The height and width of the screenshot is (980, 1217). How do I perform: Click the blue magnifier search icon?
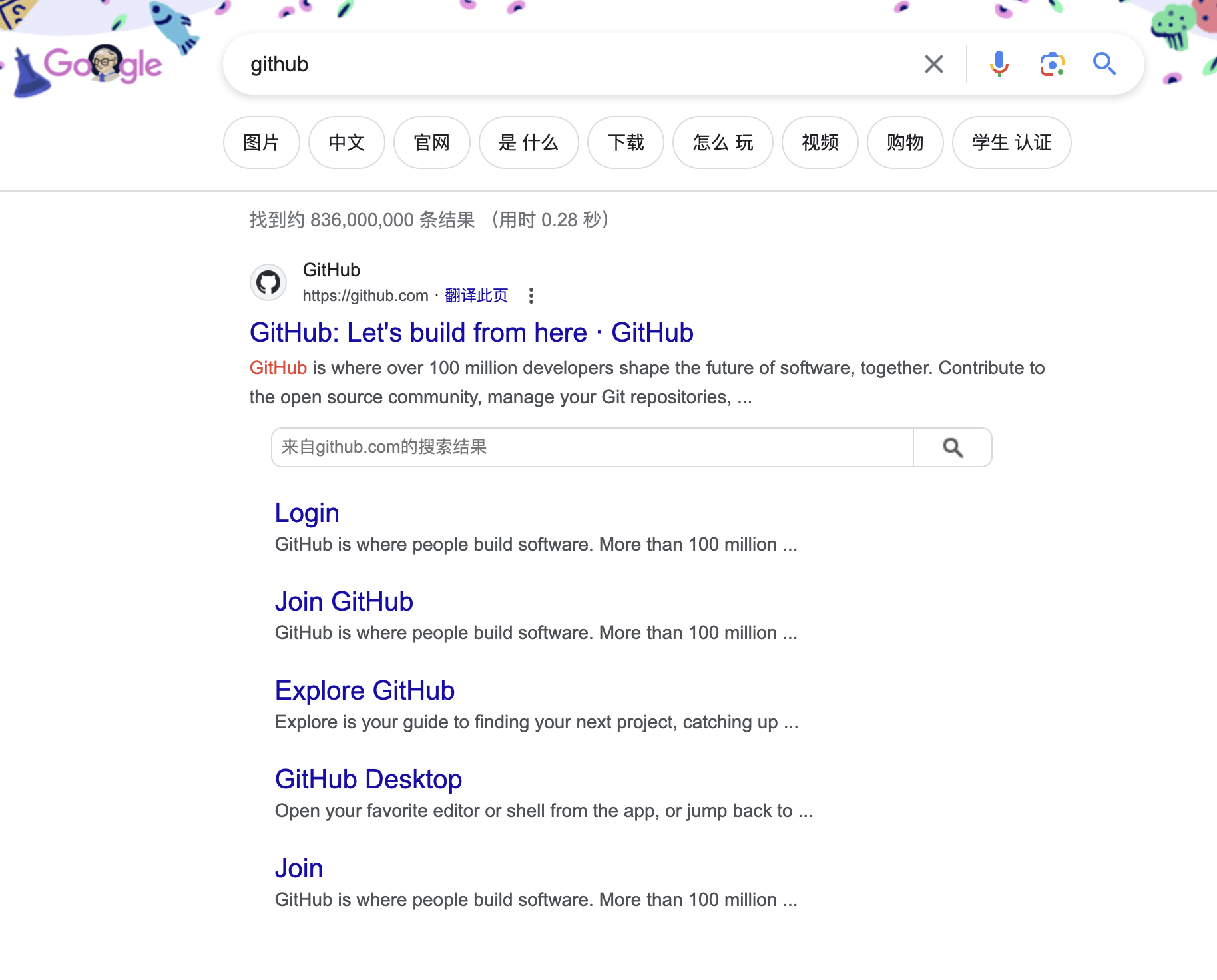pos(1104,64)
